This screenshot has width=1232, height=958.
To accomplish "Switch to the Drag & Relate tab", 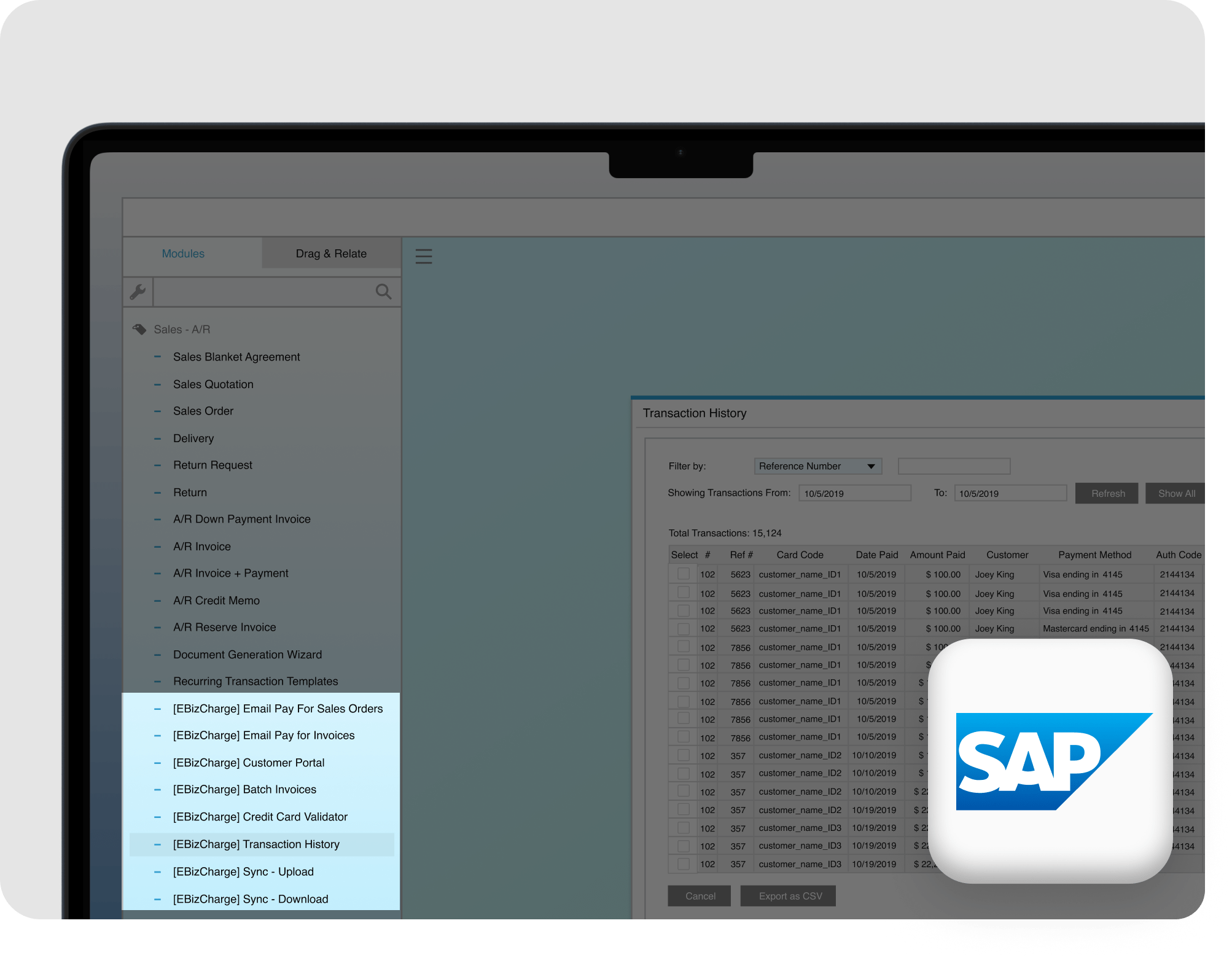I will pos(331,254).
